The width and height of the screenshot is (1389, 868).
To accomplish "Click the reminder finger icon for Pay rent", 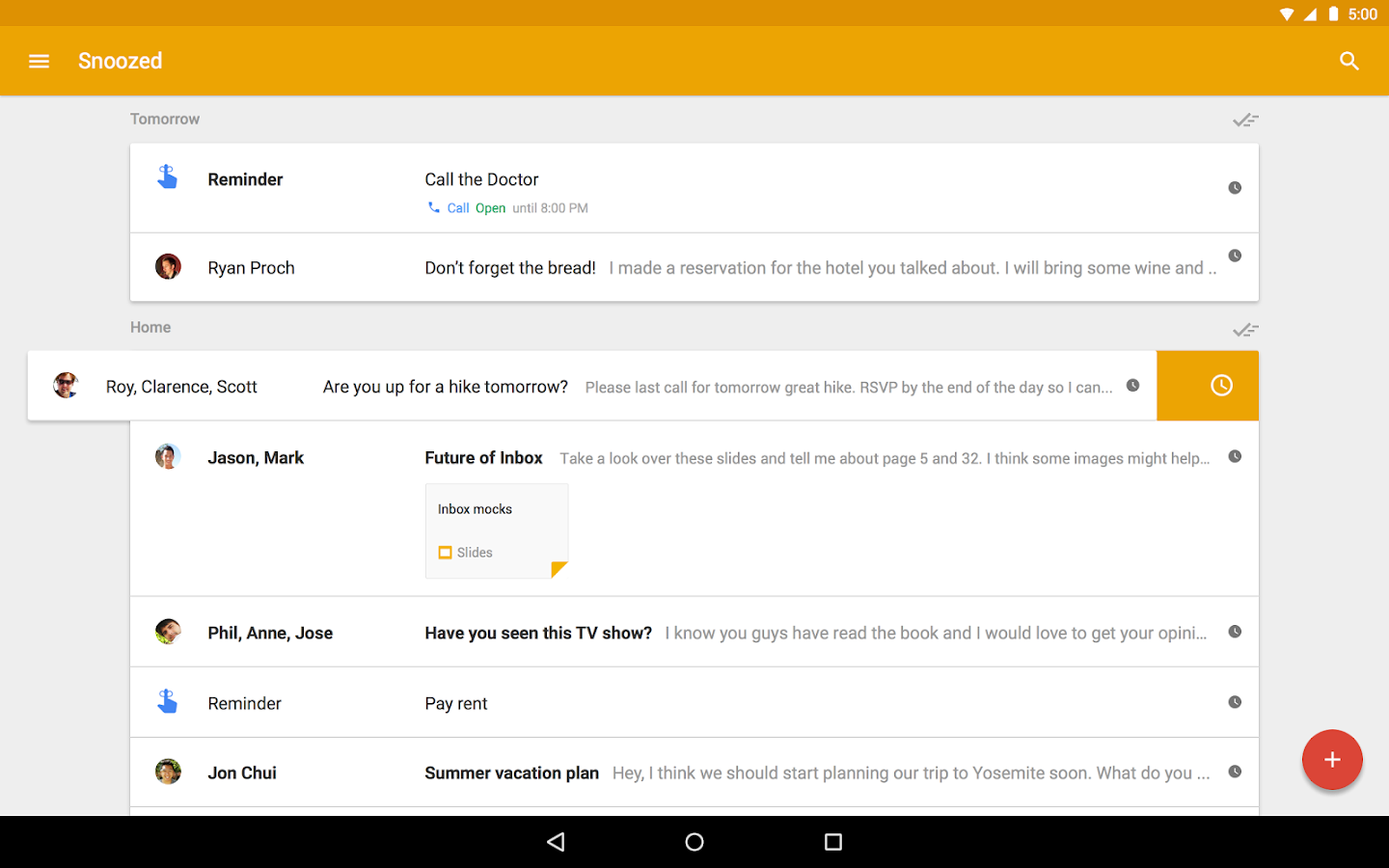I will tap(168, 701).
